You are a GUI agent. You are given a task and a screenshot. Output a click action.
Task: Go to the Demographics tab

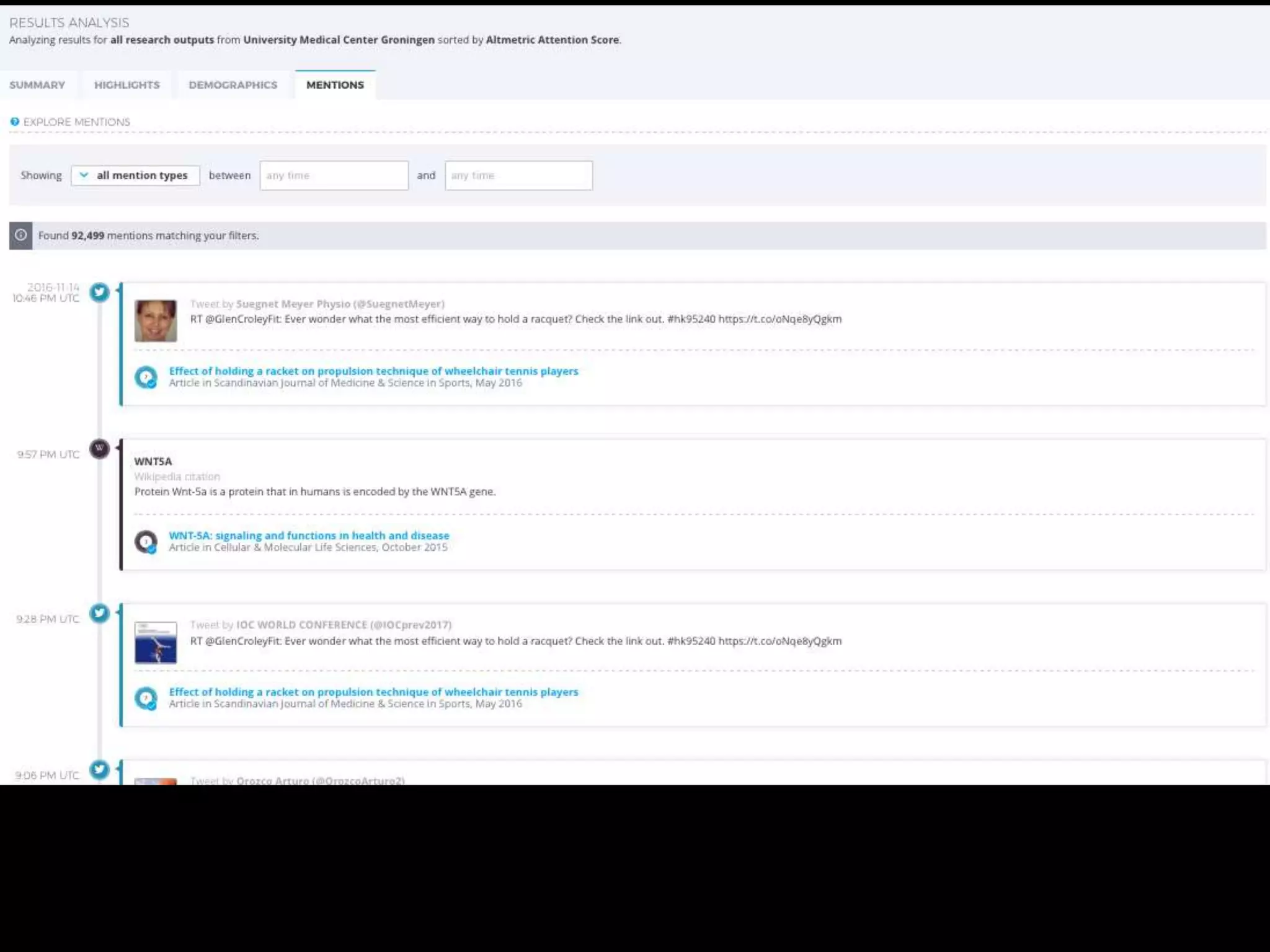(x=233, y=85)
